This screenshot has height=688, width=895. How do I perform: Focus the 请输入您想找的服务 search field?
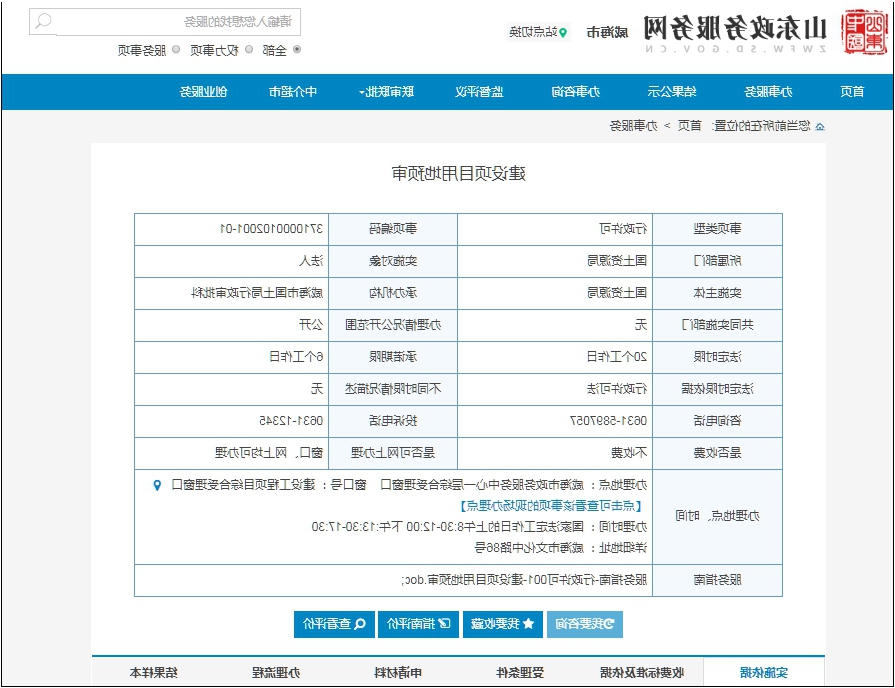pos(165,22)
